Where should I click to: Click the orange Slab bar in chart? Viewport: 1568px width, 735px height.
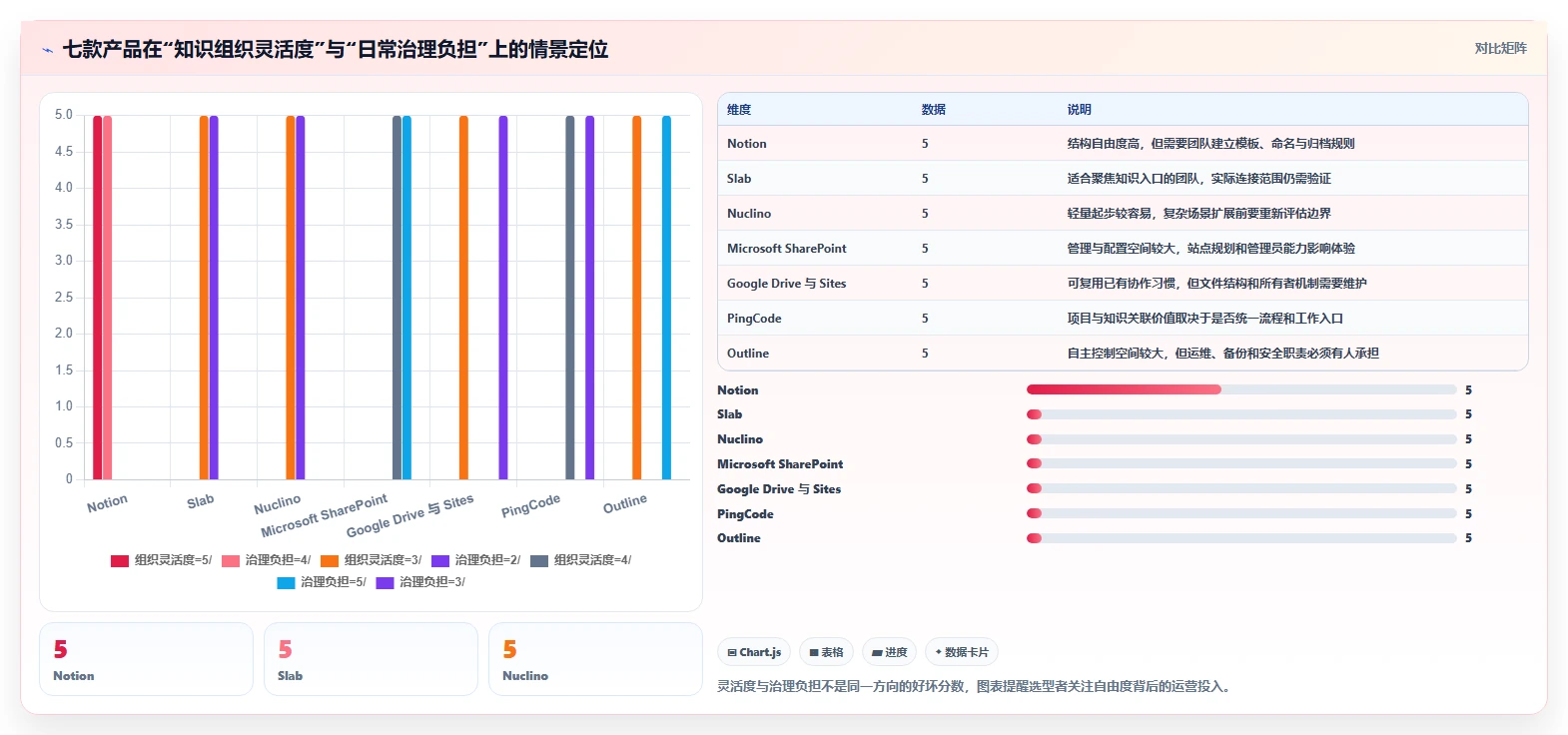coord(204,298)
